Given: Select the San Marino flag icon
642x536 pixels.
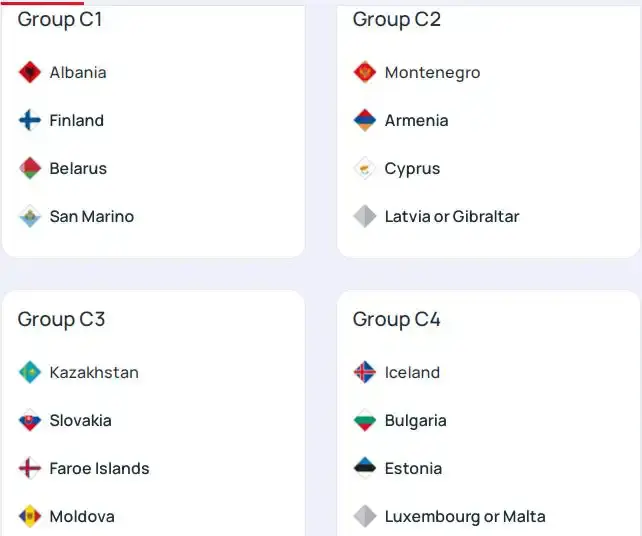Looking at the screenshot, I should pyautogui.click(x=30, y=216).
